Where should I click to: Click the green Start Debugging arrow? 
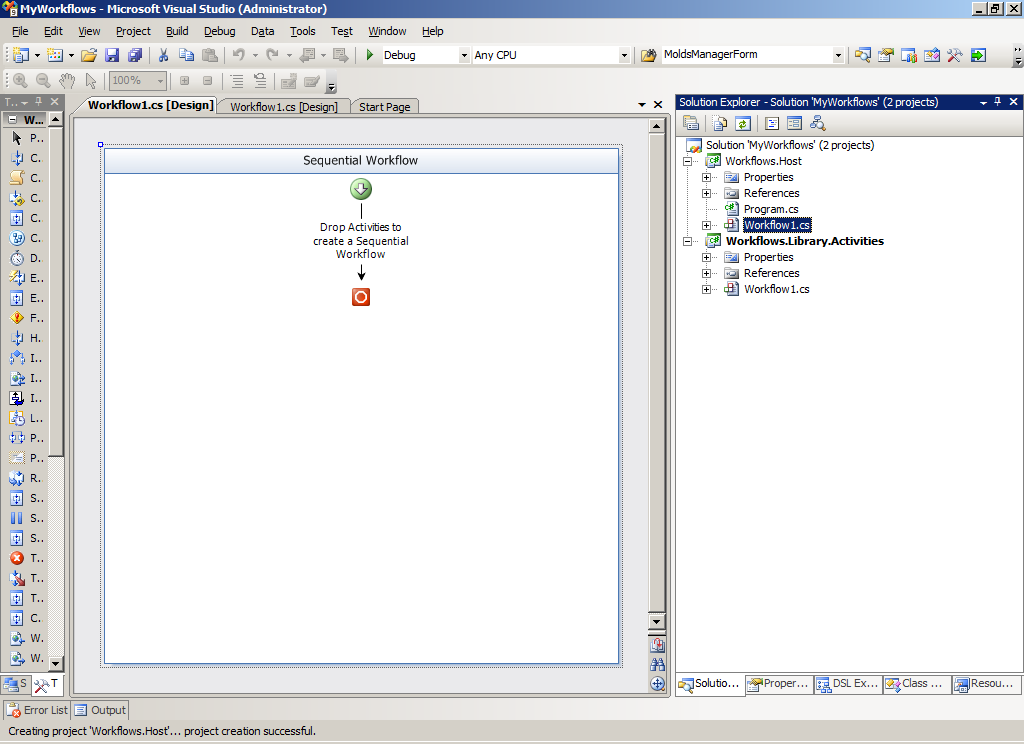[370, 55]
